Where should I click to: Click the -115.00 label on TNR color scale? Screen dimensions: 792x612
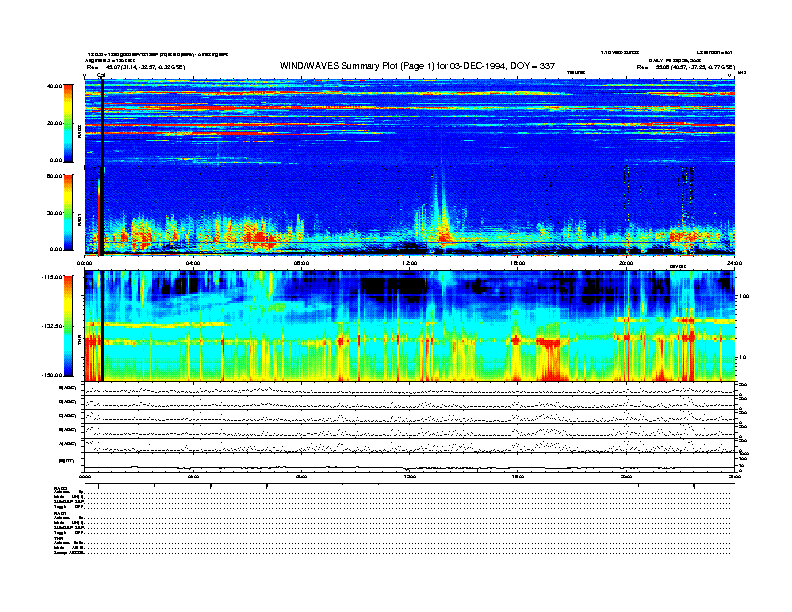(52, 277)
